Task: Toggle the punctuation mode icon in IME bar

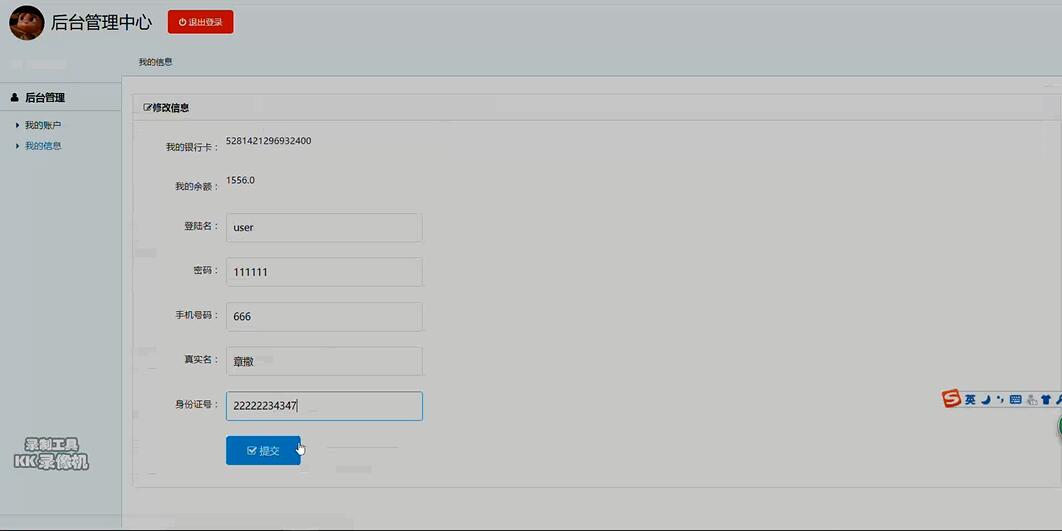Action: click(x=1000, y=400)
